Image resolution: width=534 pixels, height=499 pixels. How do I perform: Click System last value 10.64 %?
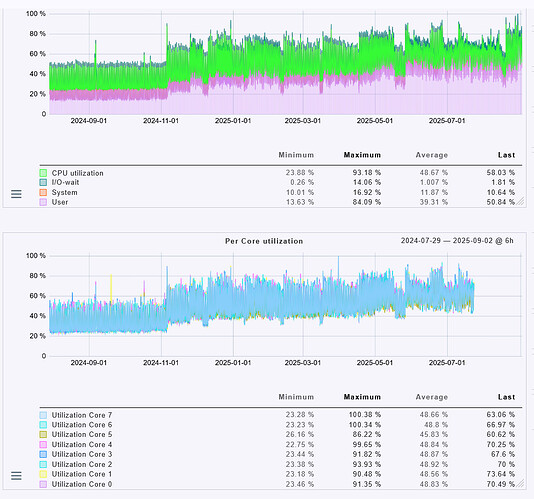(501, 192)
